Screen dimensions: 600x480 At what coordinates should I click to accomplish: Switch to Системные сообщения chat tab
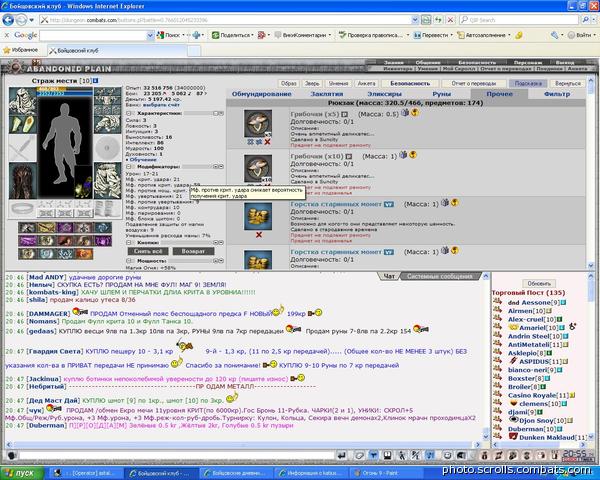click(x=440, y=276)
